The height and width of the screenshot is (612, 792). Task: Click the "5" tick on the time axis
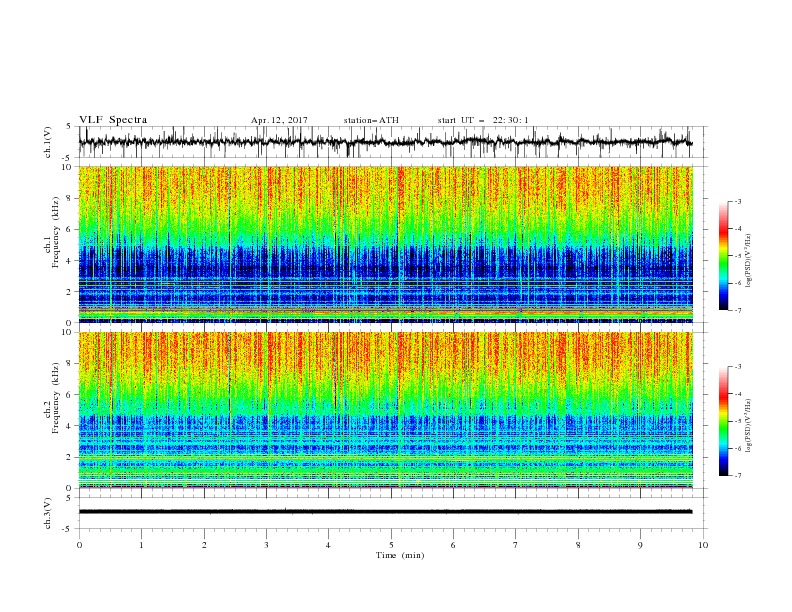pos(391,545)
